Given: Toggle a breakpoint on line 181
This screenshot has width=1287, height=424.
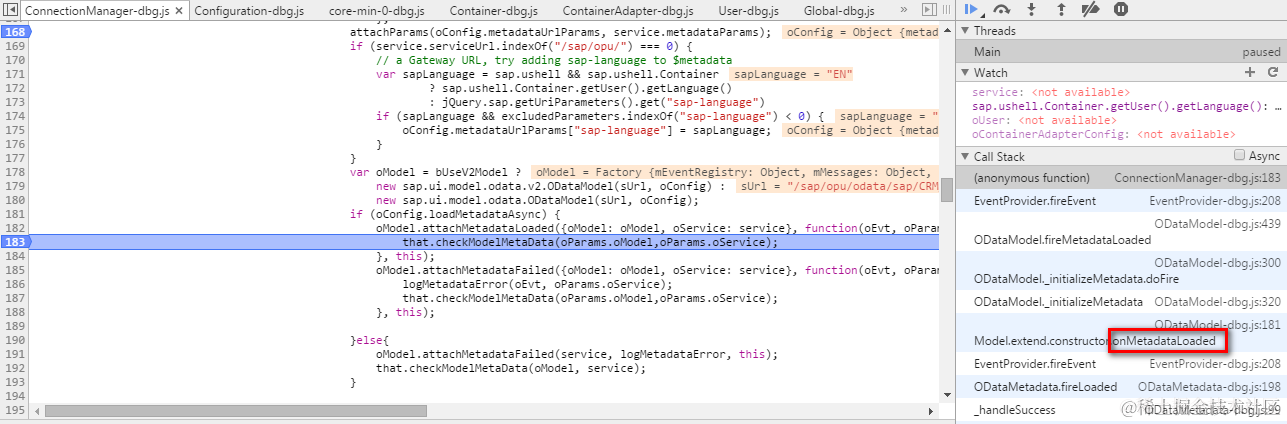Looking at the screenshot, I should click(x=16, y=214).
